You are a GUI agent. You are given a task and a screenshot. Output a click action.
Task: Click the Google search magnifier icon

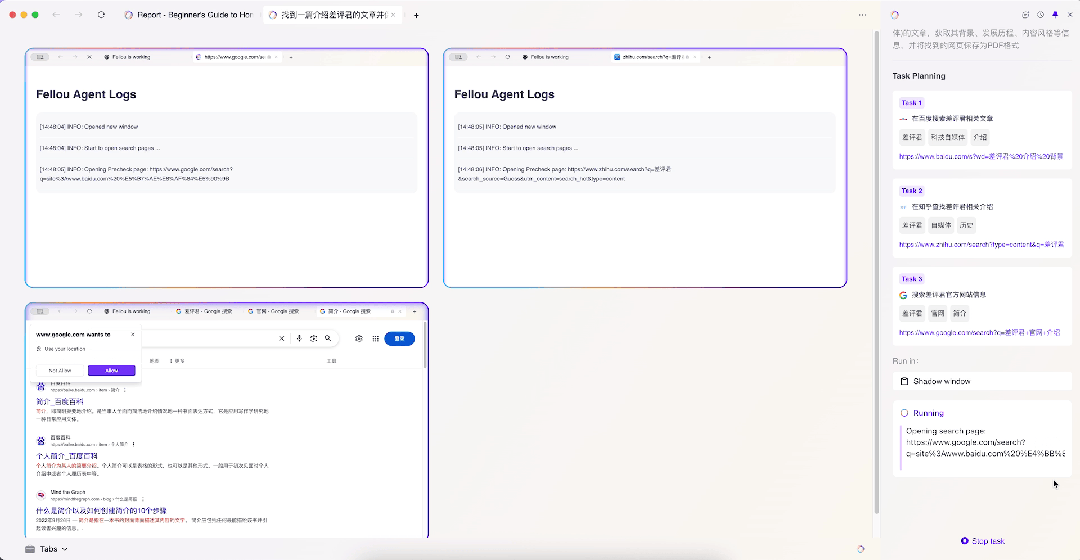click(x=328, y=338)
